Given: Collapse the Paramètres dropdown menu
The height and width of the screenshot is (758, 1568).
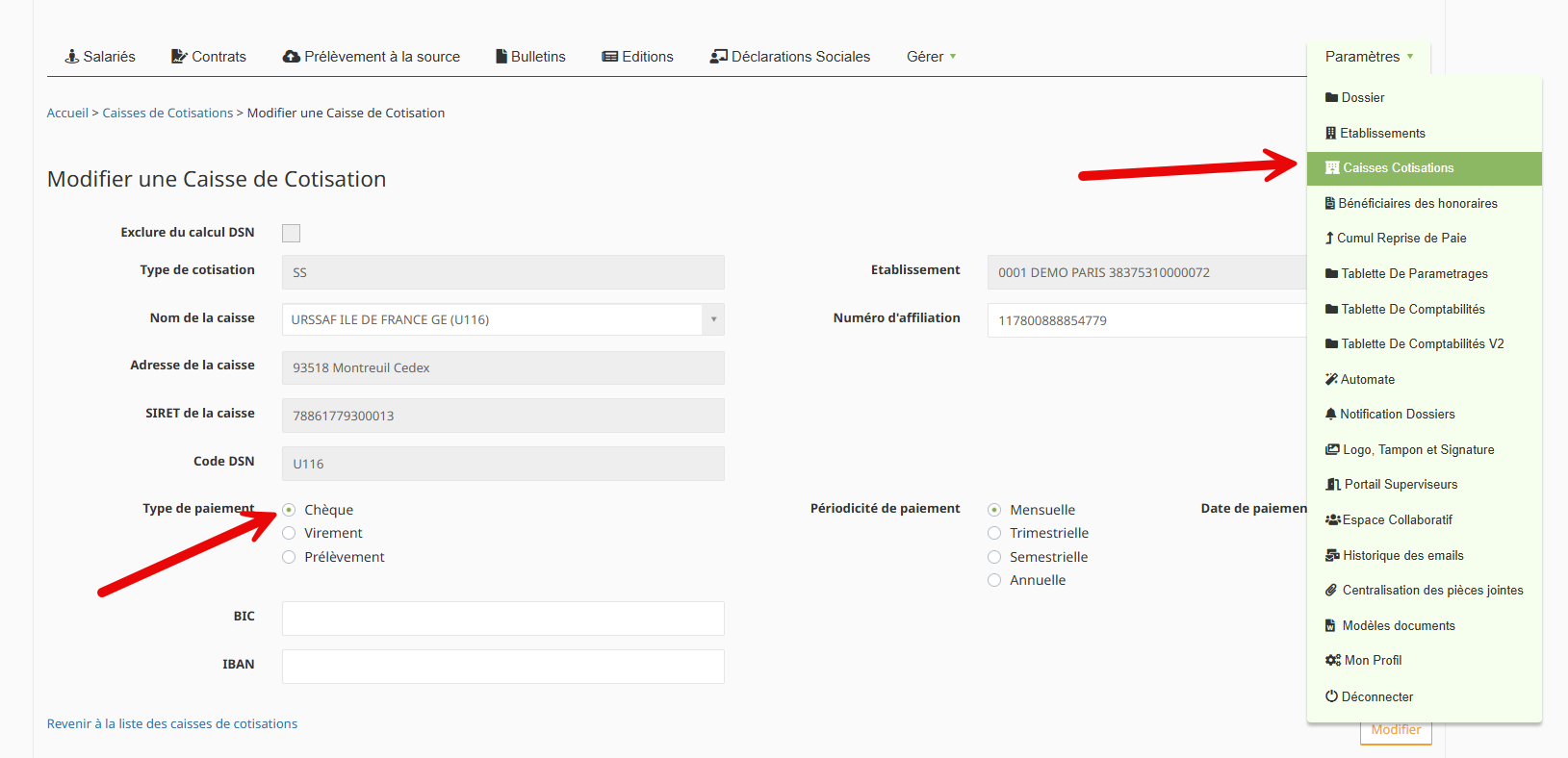Looking at the screenshot, I should [x=1369, y=57].
